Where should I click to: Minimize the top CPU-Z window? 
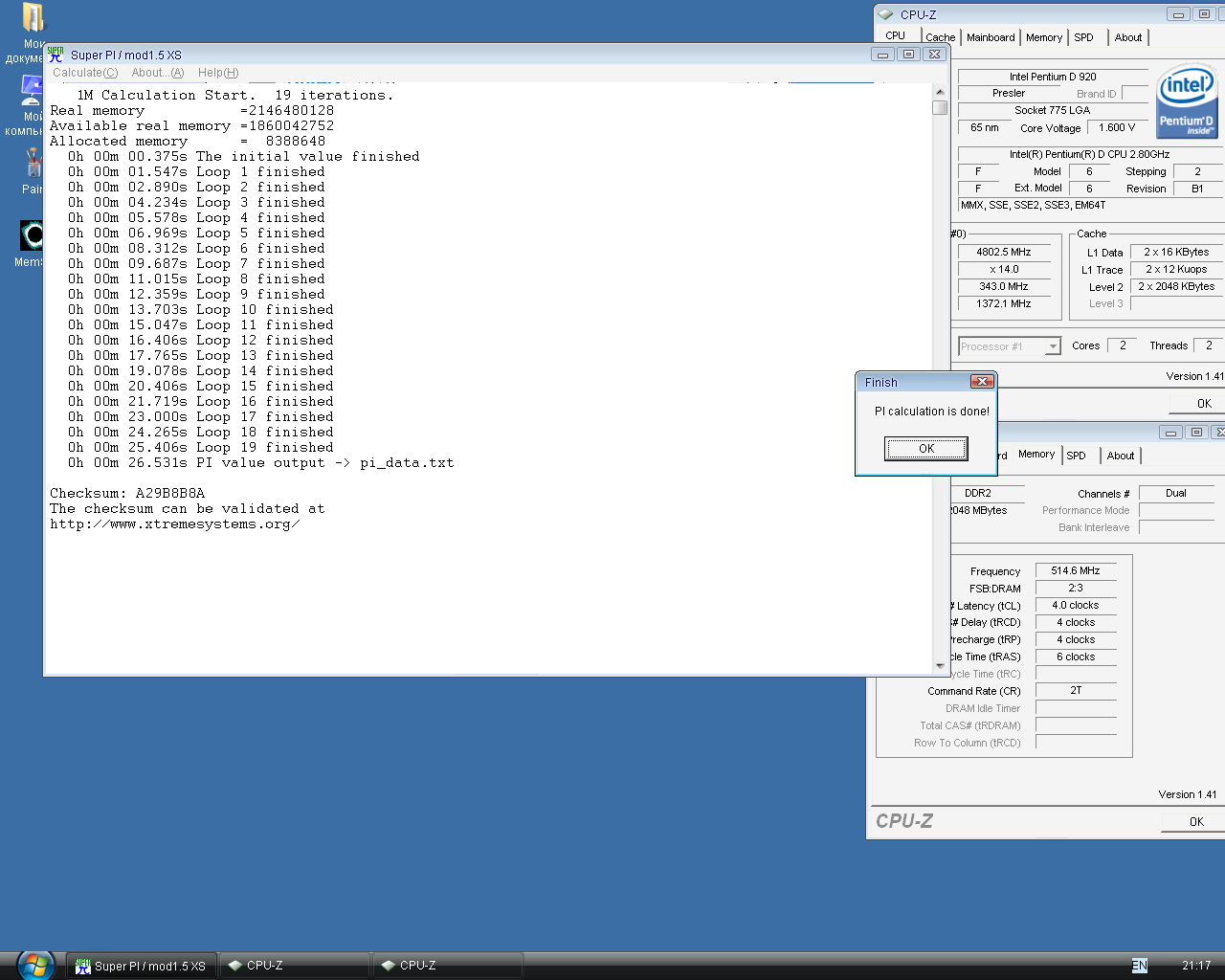[1179, 14]
